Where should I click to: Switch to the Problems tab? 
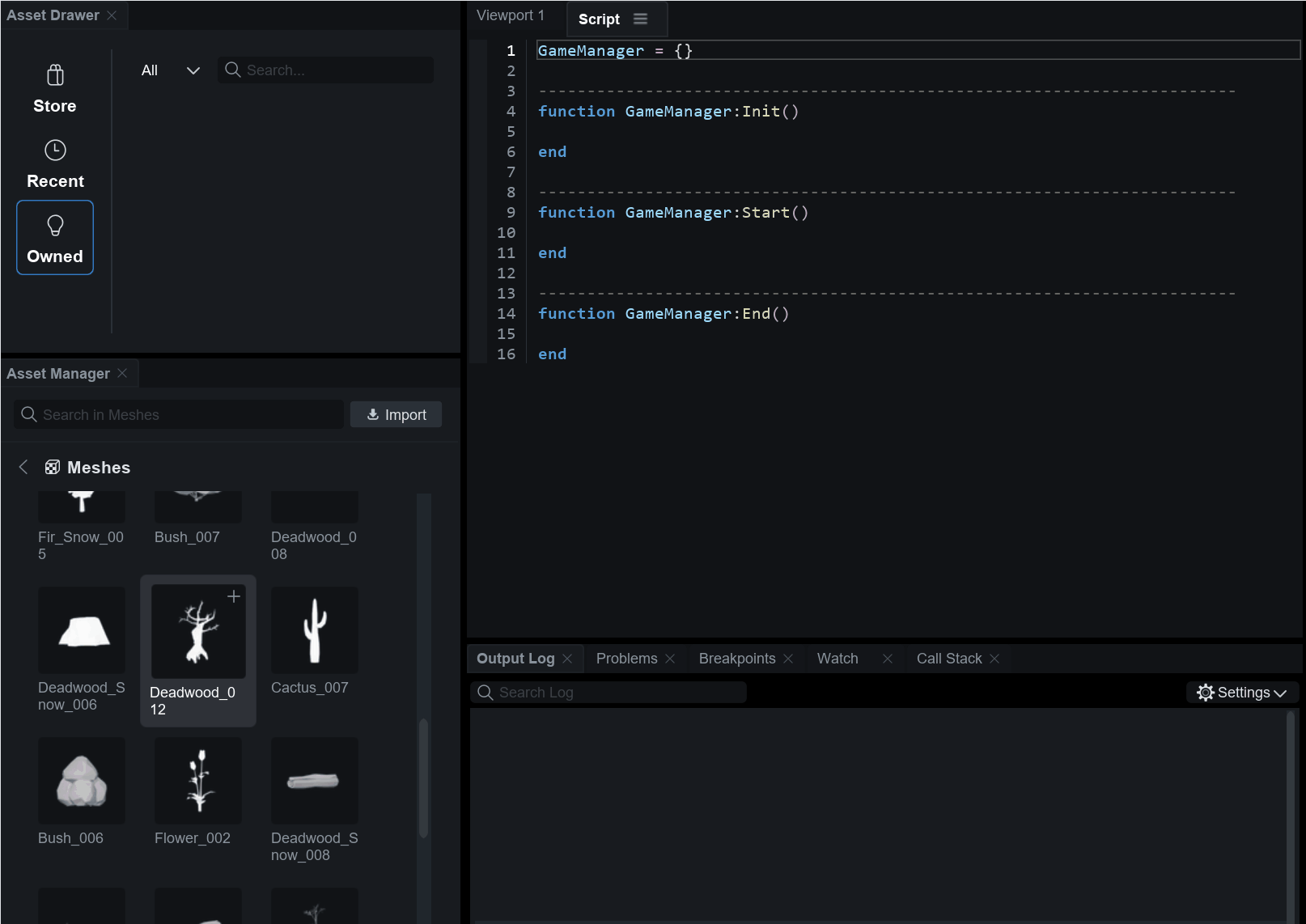tap(626, 659)
